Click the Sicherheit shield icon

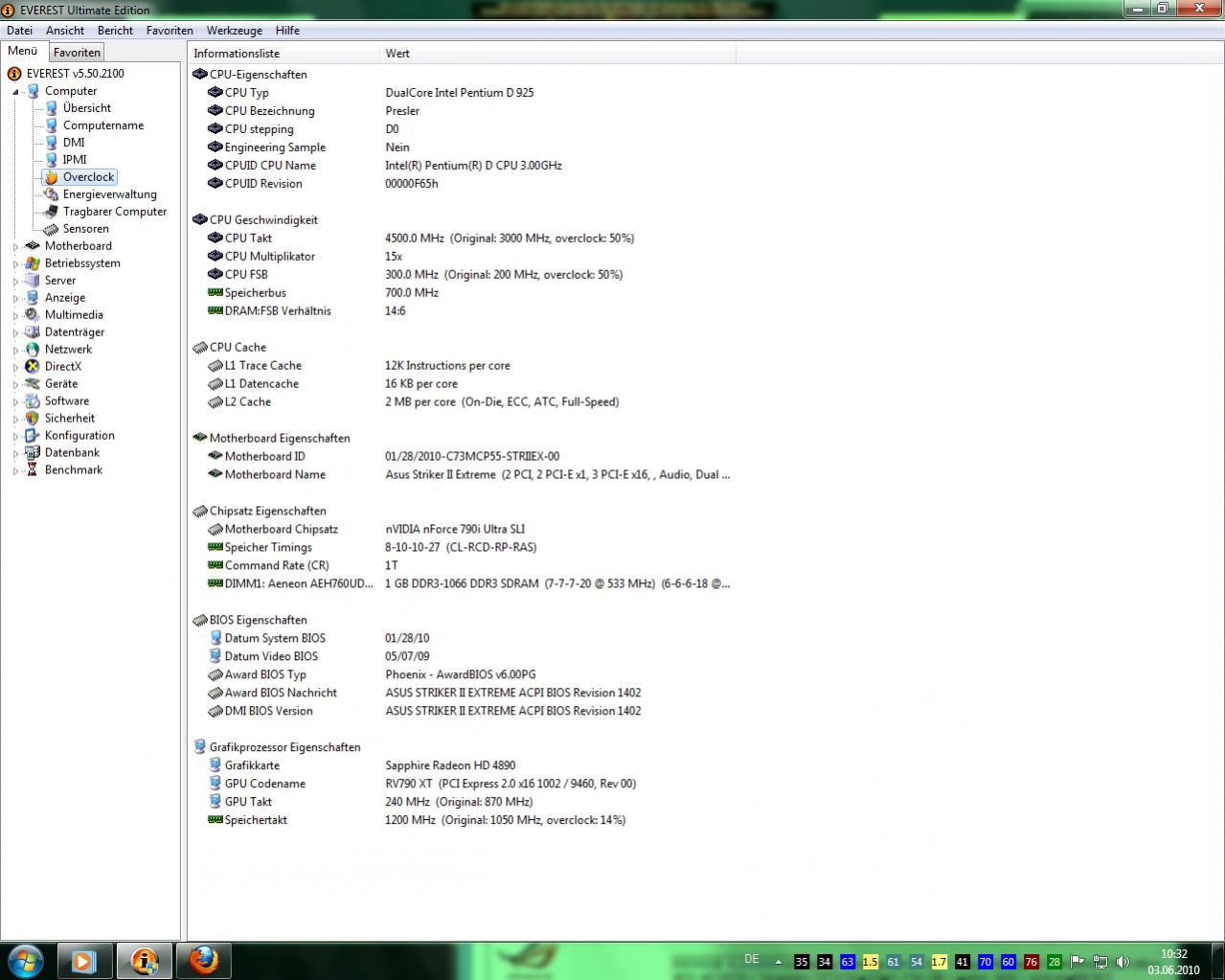tap(33, 419)
